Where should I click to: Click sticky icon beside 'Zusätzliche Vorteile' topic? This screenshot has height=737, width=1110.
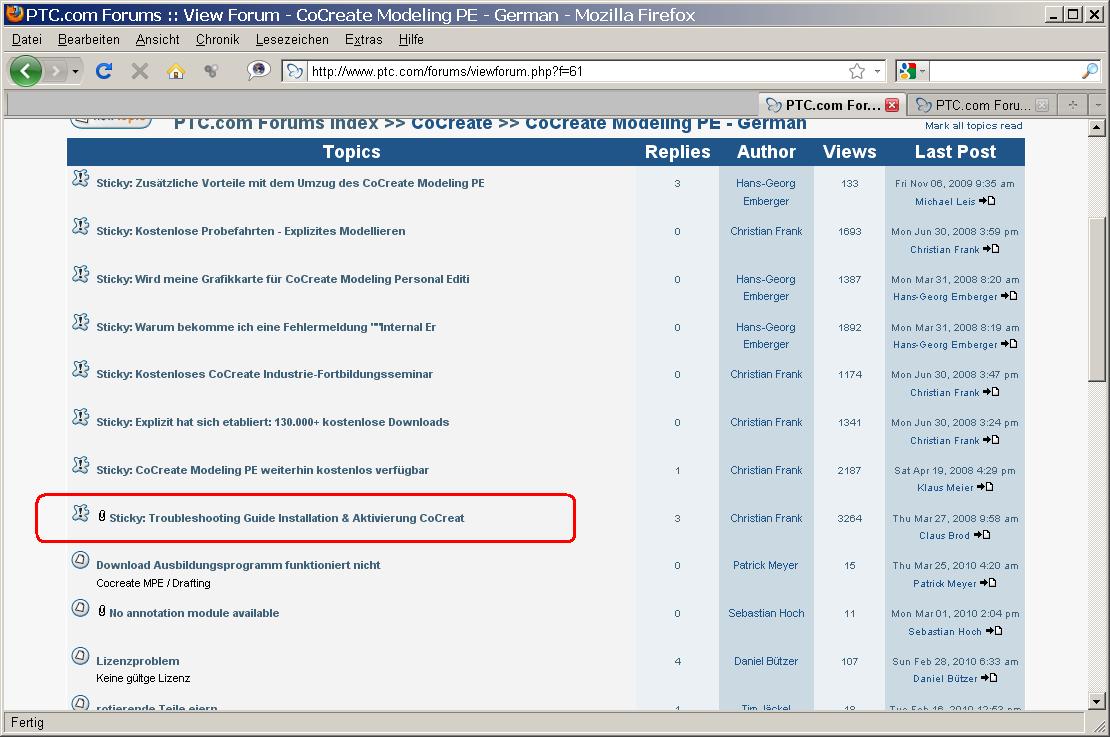coord(81,178)
